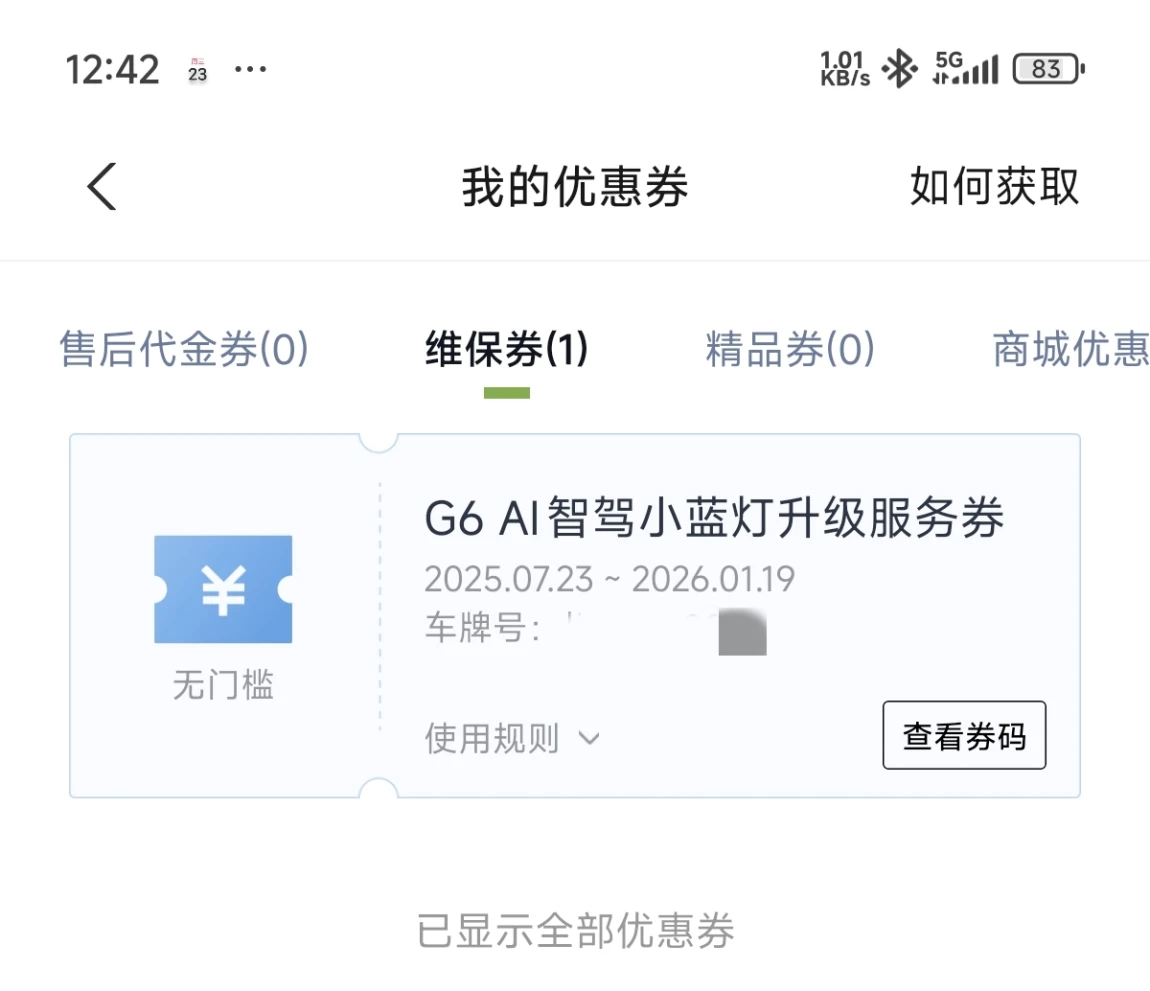
Task: Click the blue yen coupon icon
Action: 223,589
